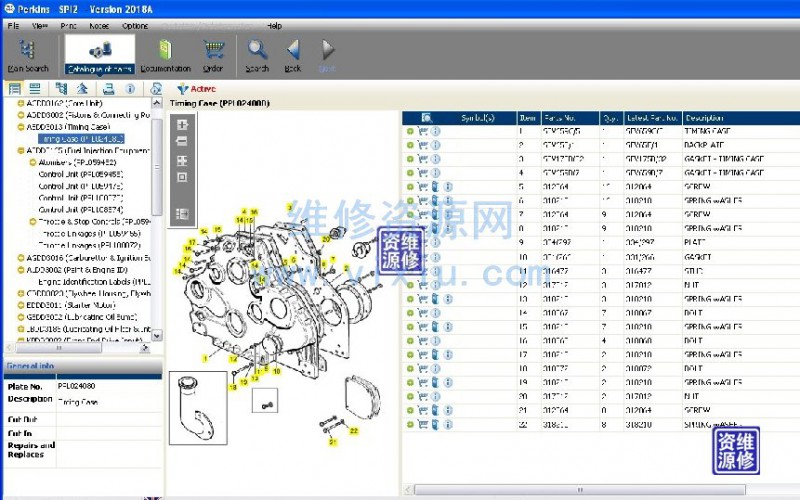This screenshot has height=500, width=800.
Task: Click the tree structure icon in small toolbar
Action: [x=61, y=89]
